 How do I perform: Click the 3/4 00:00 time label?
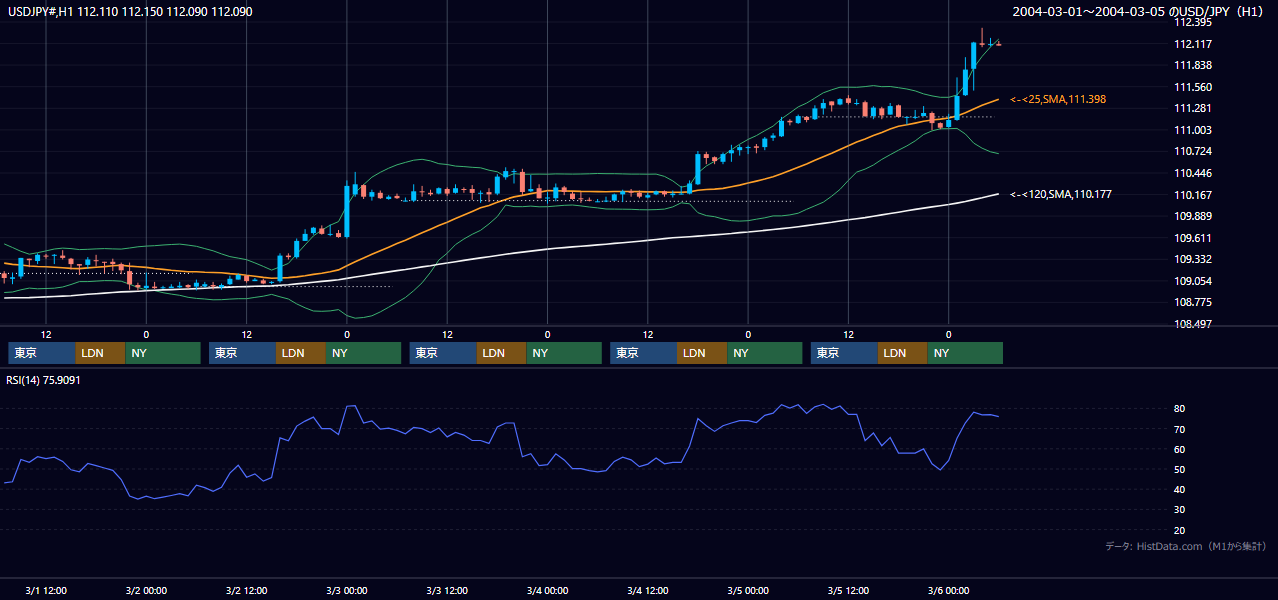pos(547,590)
